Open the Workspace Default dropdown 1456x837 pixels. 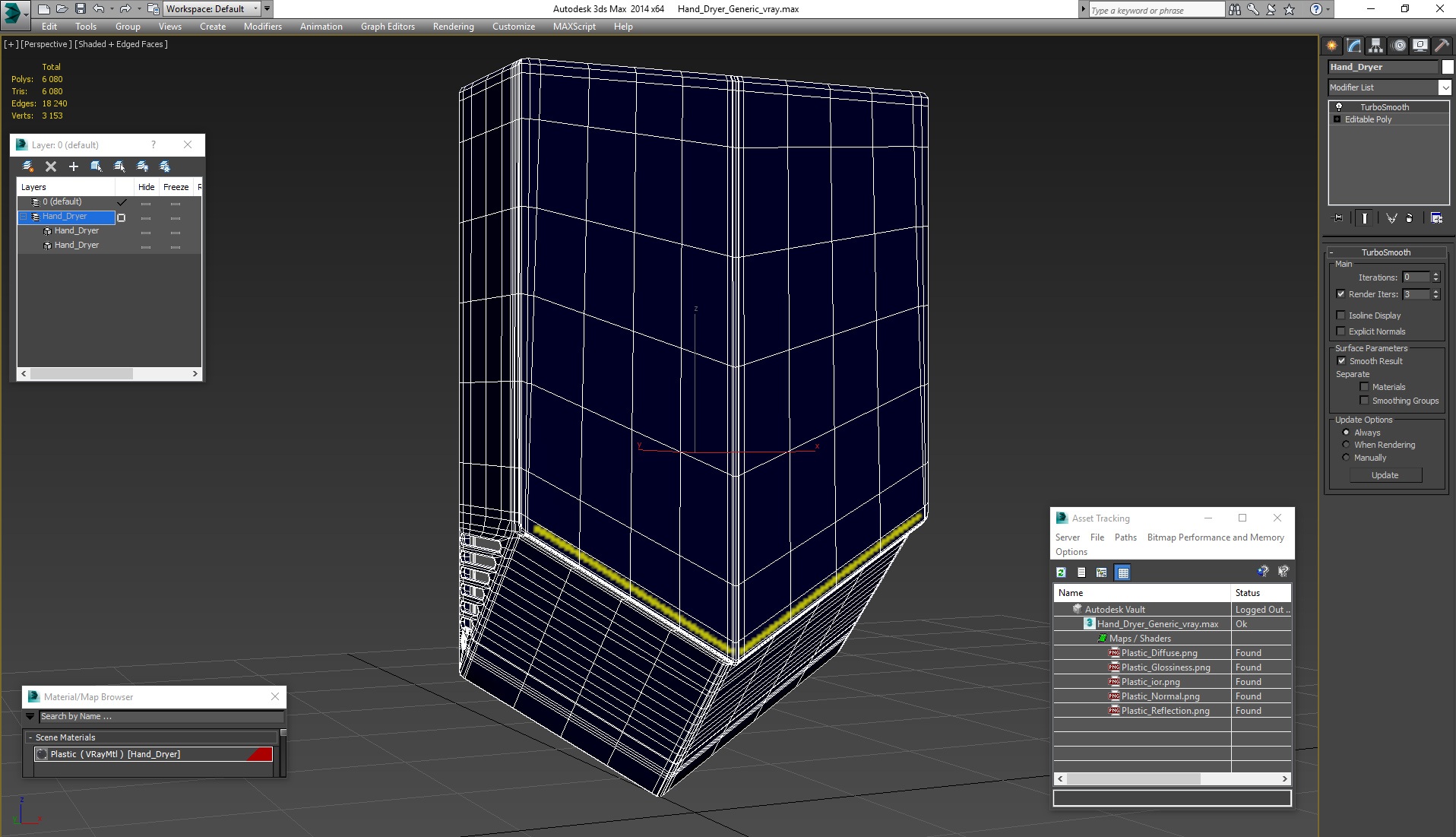click(x=212, y=9)
